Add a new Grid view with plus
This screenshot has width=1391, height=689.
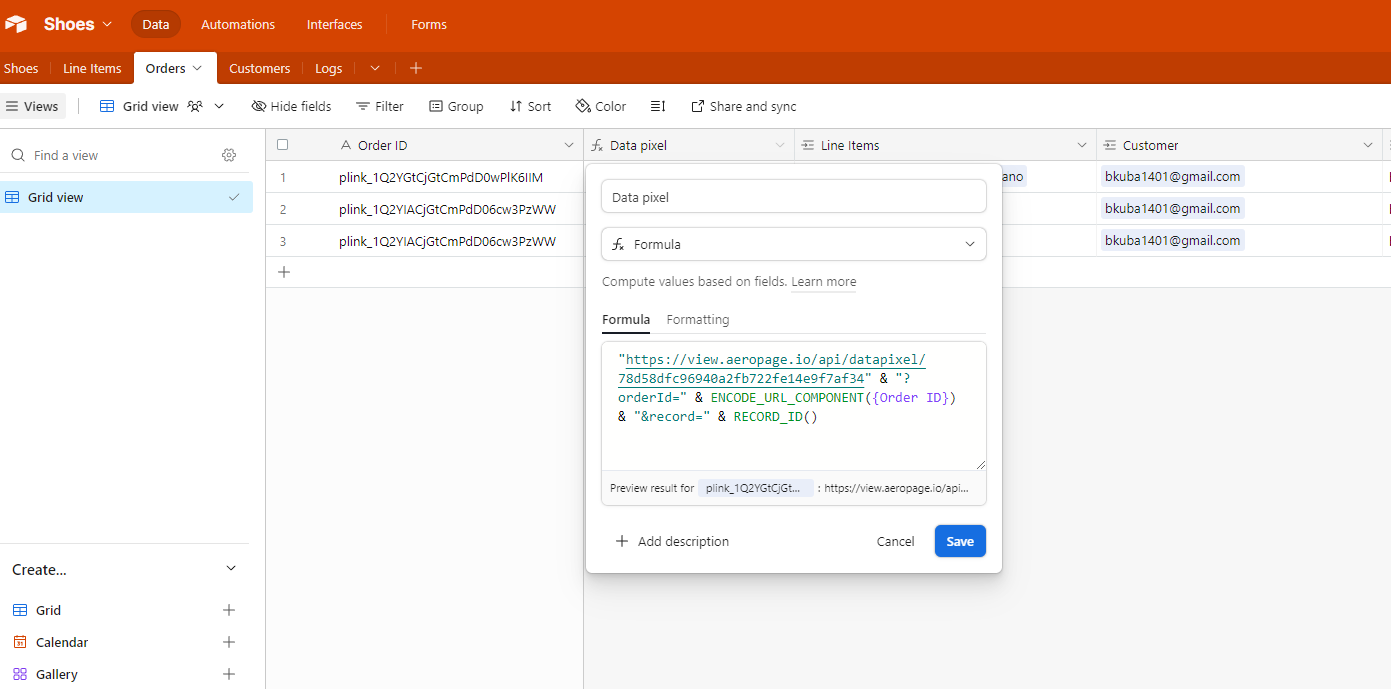[229, 610]
